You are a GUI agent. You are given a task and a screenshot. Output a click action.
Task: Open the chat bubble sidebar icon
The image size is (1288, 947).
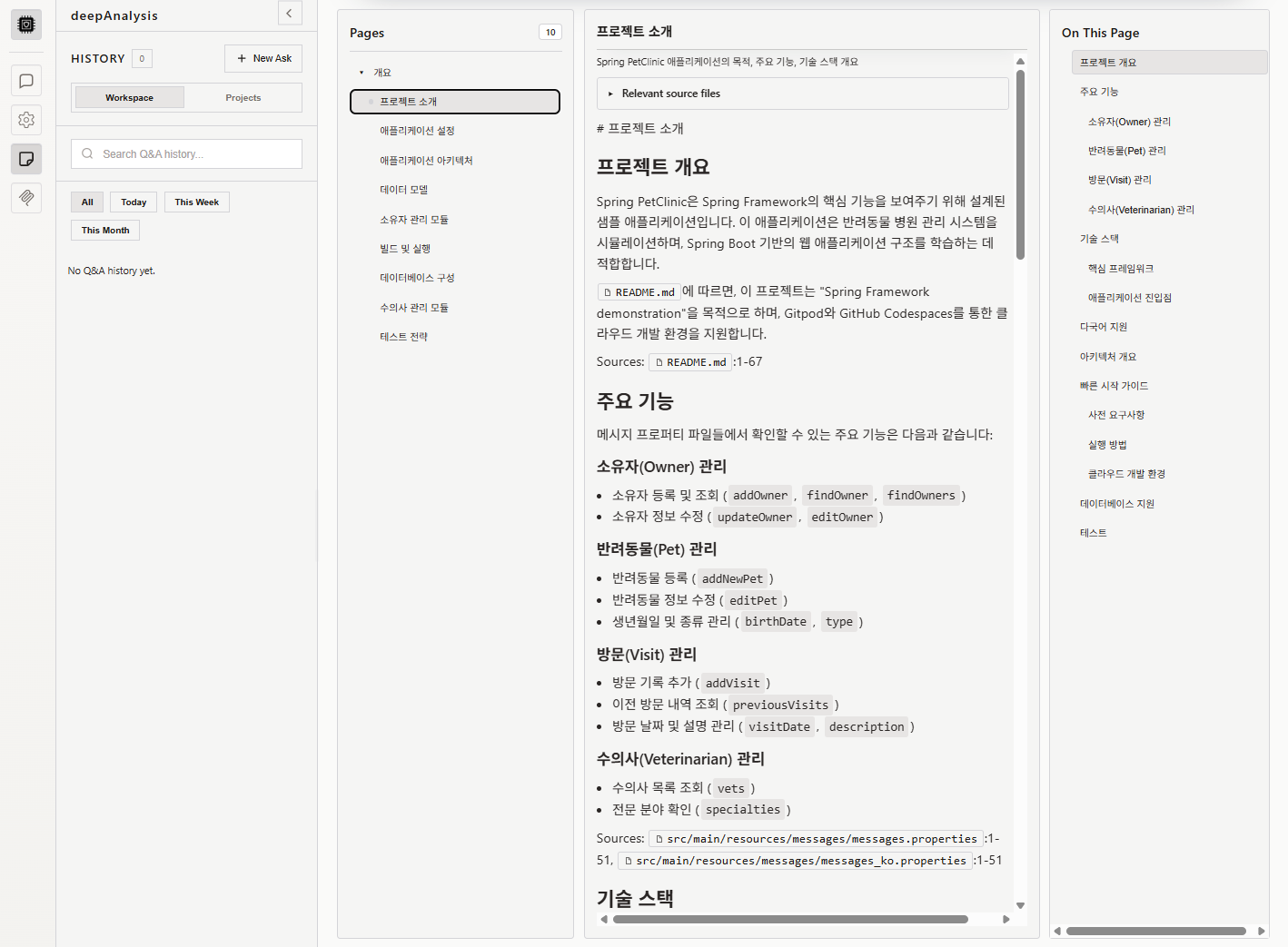pos(26,81)
